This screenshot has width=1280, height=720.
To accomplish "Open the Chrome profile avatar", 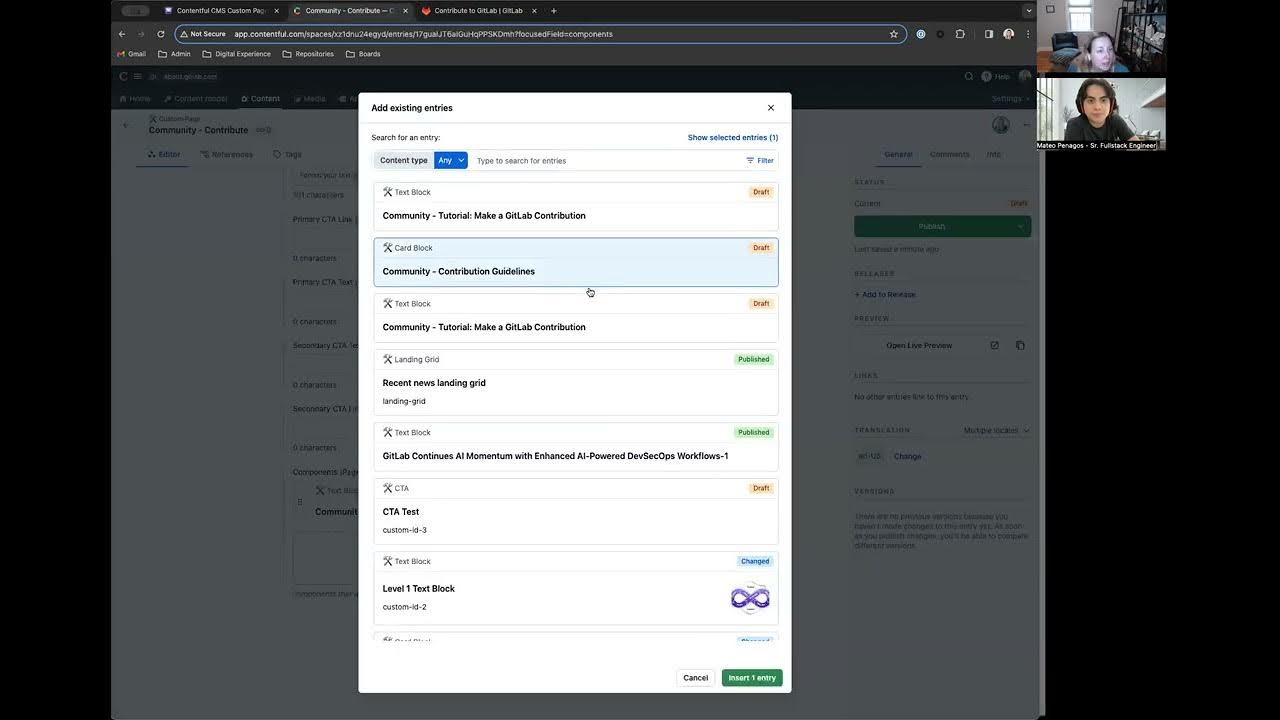I will tap(1008, 34).
